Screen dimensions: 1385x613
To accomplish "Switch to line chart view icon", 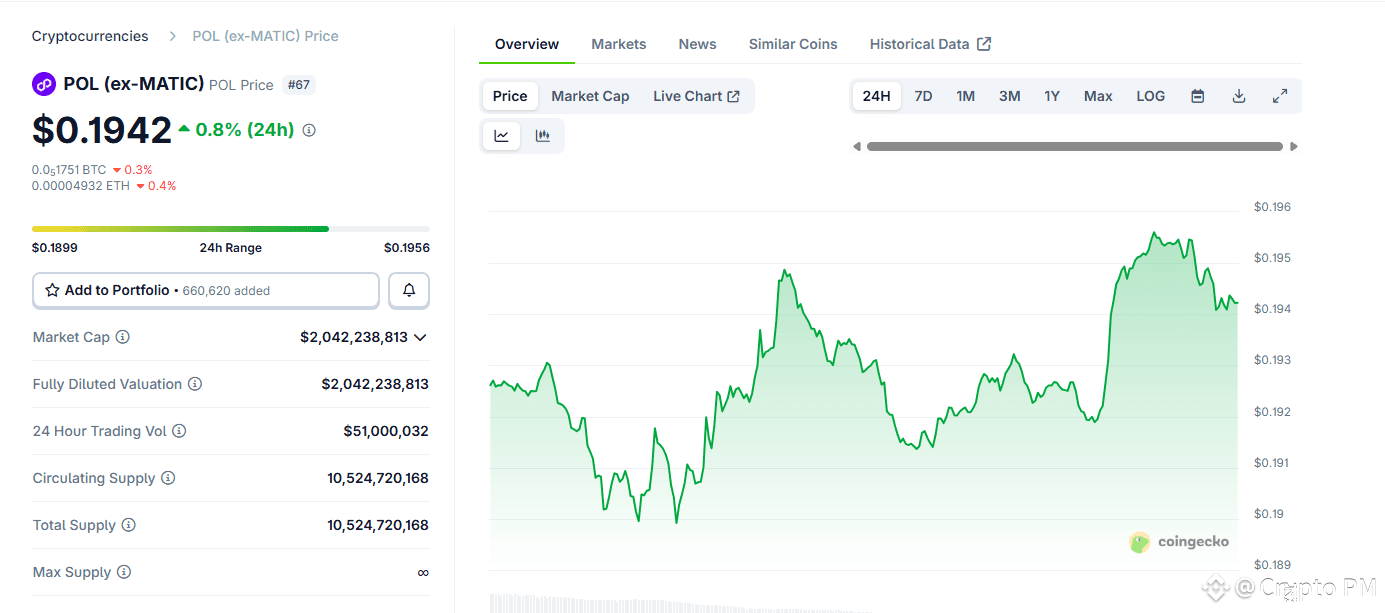I will [502, 136].
